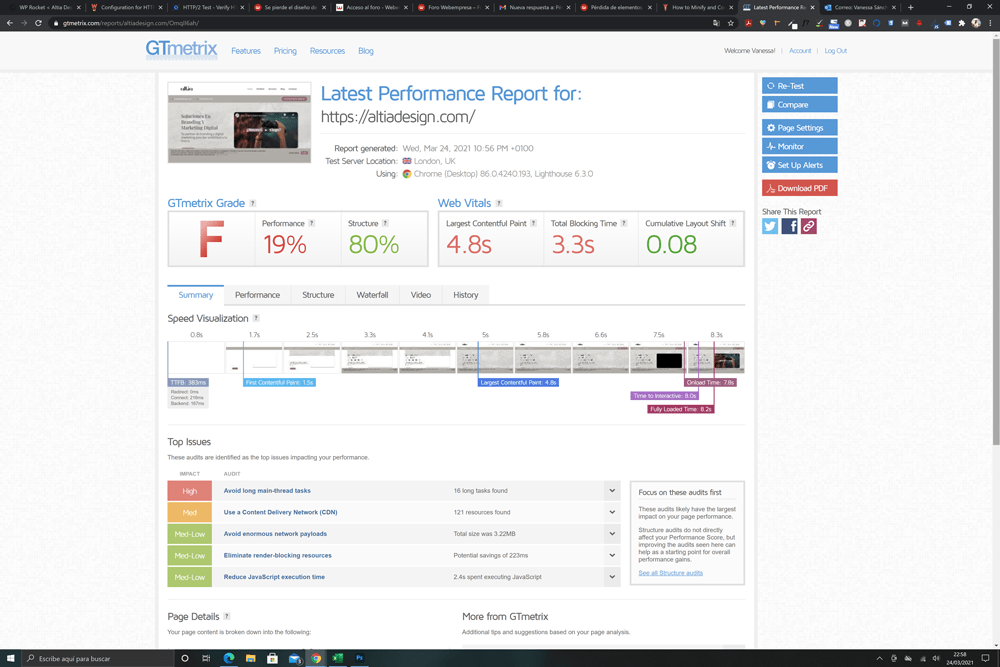Go back with browser back arrow
1000x667 pixels.
click(x=10, y=23)
